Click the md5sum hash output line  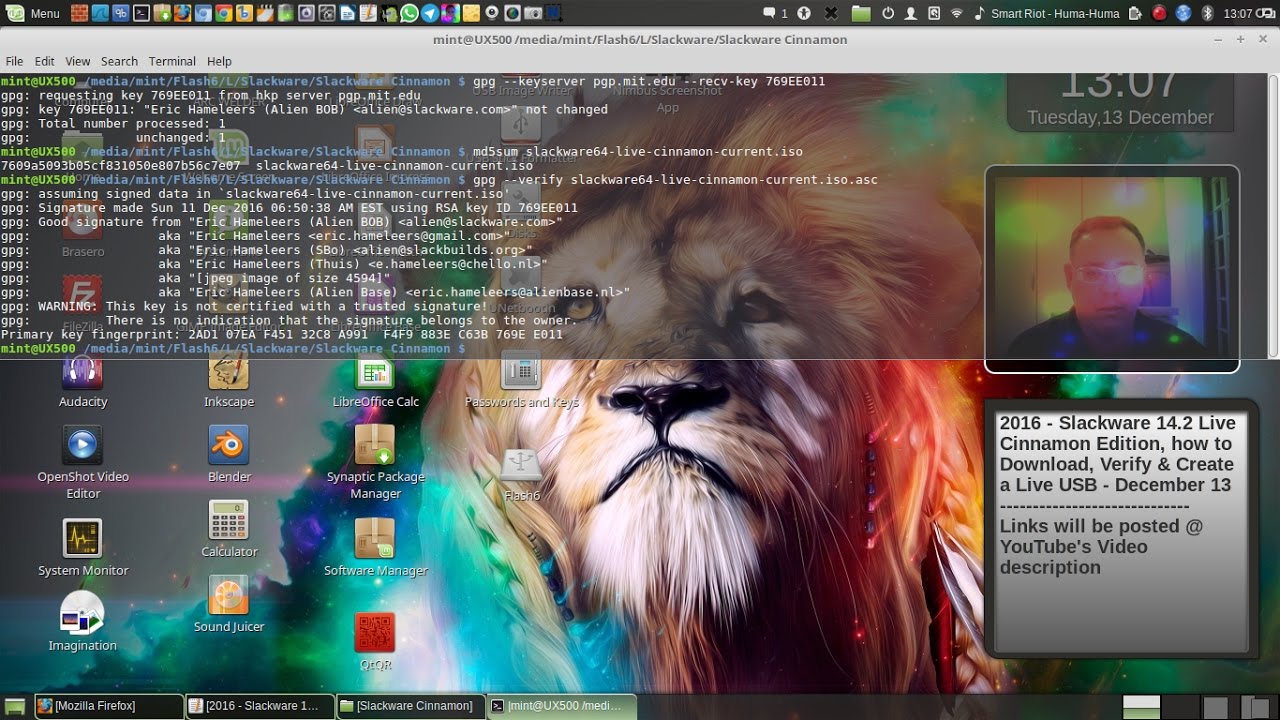[x=267, y=166]
